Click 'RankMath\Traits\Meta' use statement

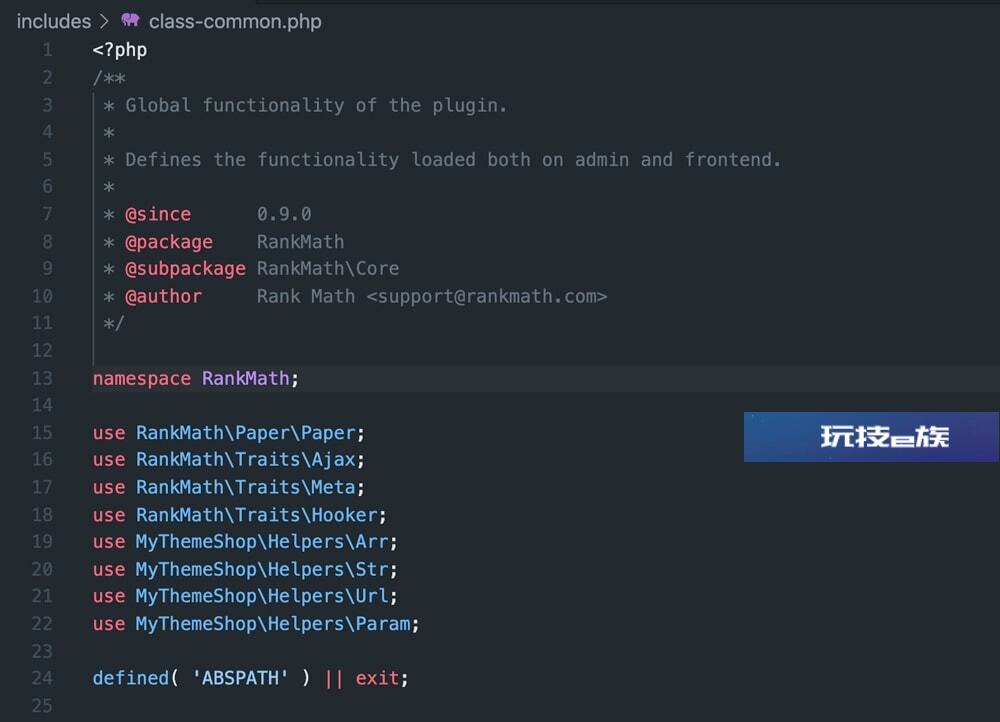click(246, 487)
